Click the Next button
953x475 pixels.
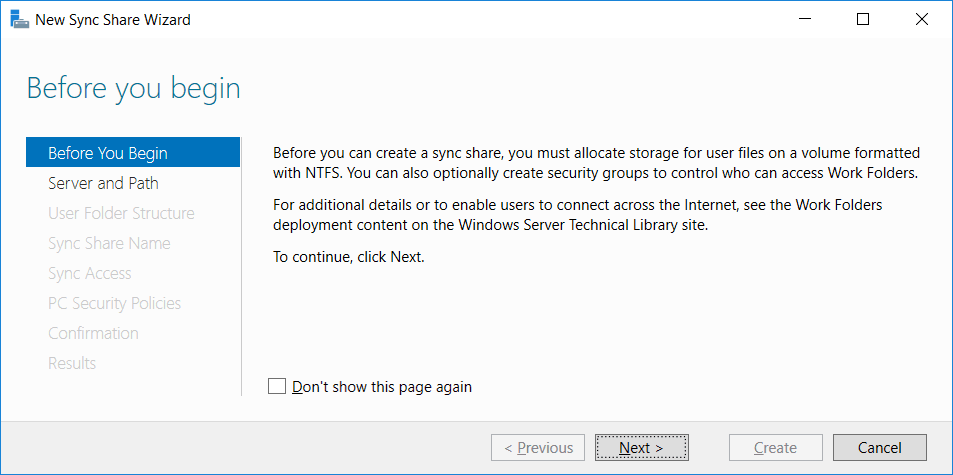tap(642, 448)
